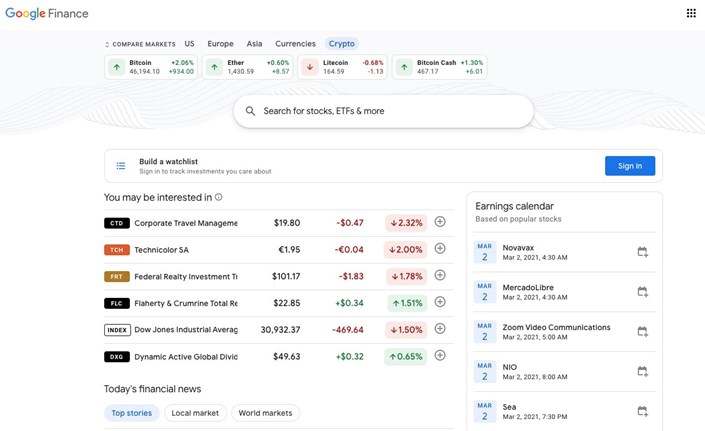Screen dimensions: 705x431
Task: Click the 1.51% up change badge
Action: [x=406, y=303]
